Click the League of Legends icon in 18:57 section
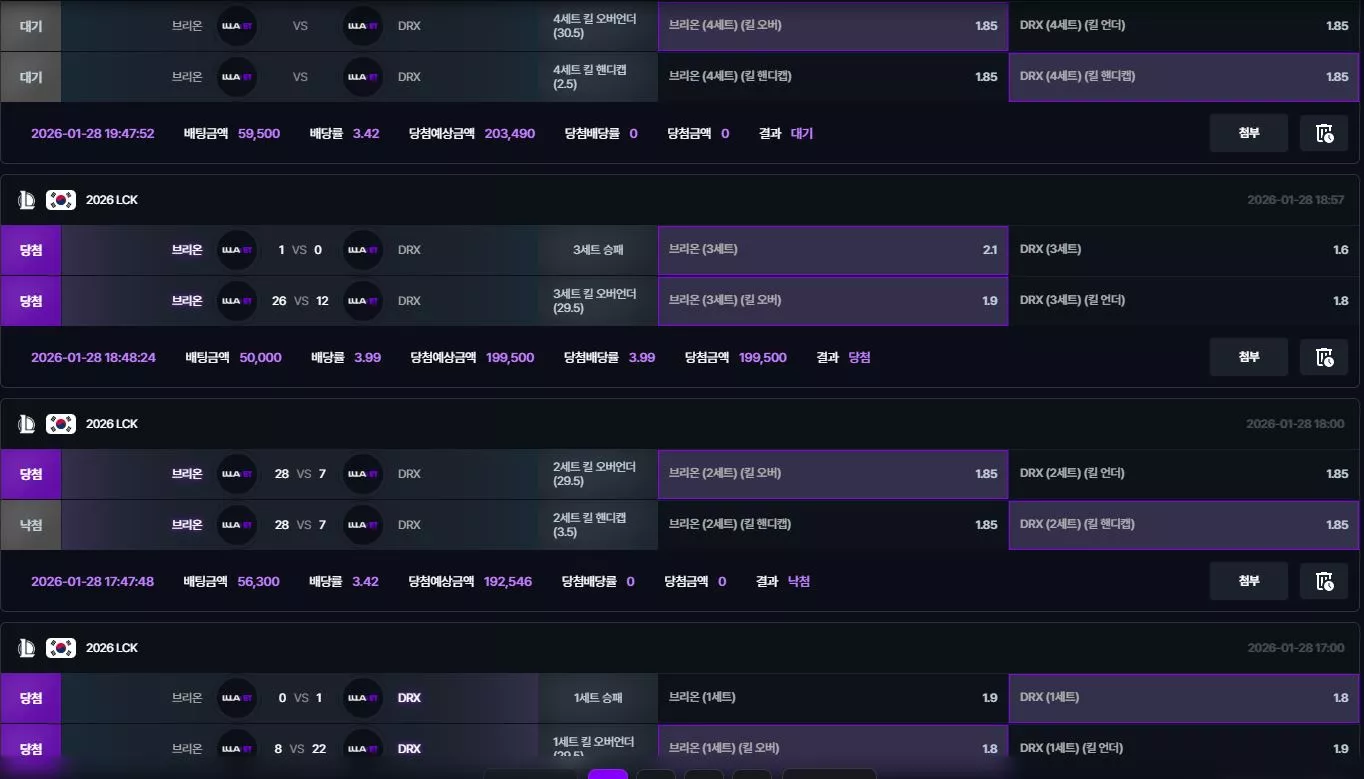This screenshot has width=1364, height=779. tap(27, 200)
